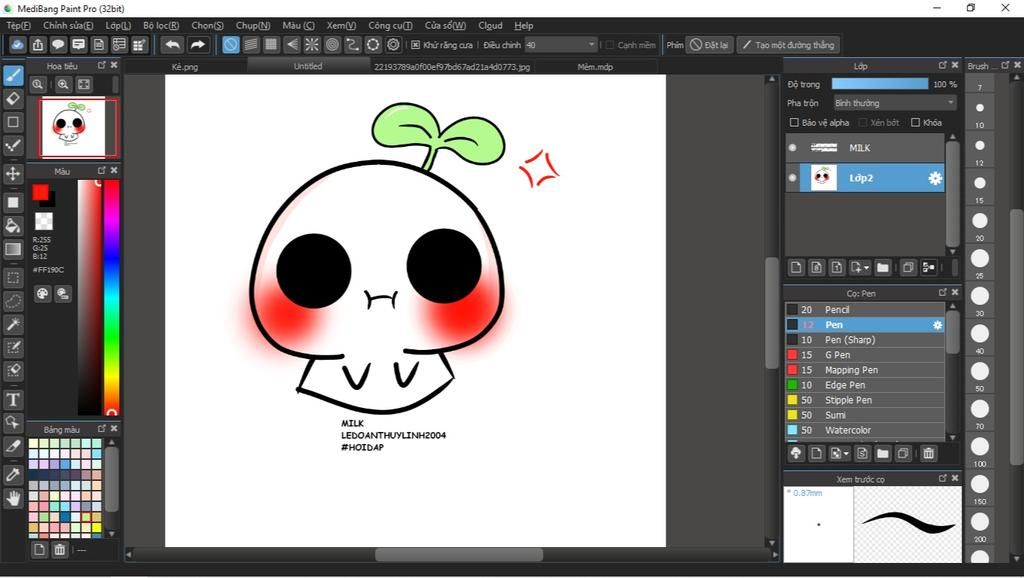Enable the Bảo vệ alpha checkbox
This screenshot has width=1024, height=578.
795,123
